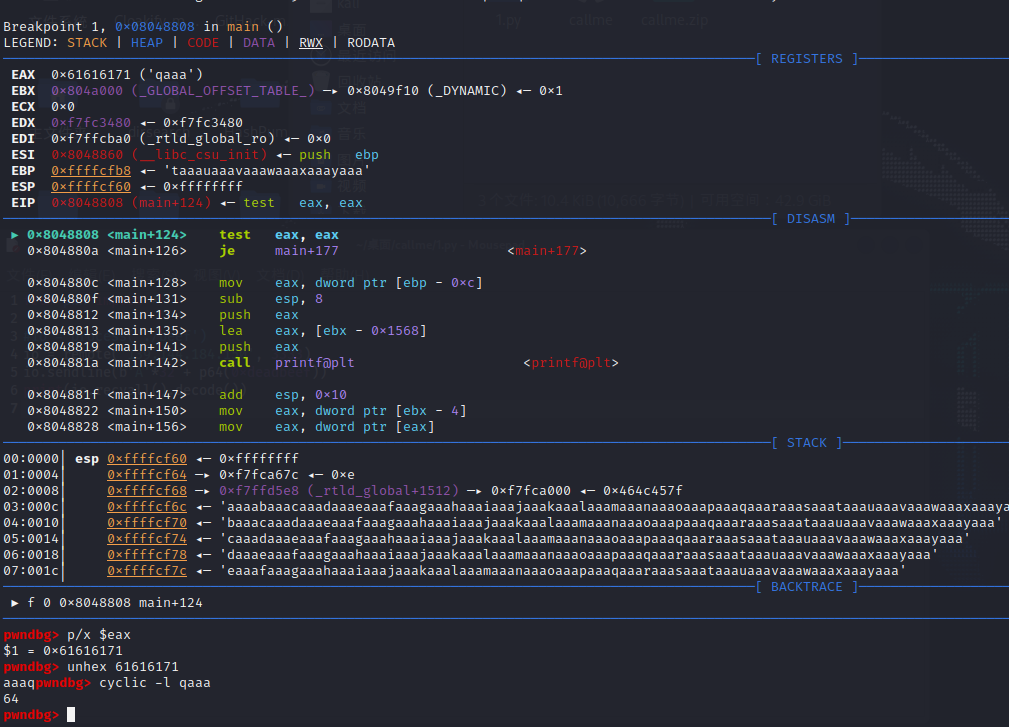Image resolution: width=1009 pixels, height=727 pixels.
Task: Click the call printf@plt instruction line
Action: point(287,363)
